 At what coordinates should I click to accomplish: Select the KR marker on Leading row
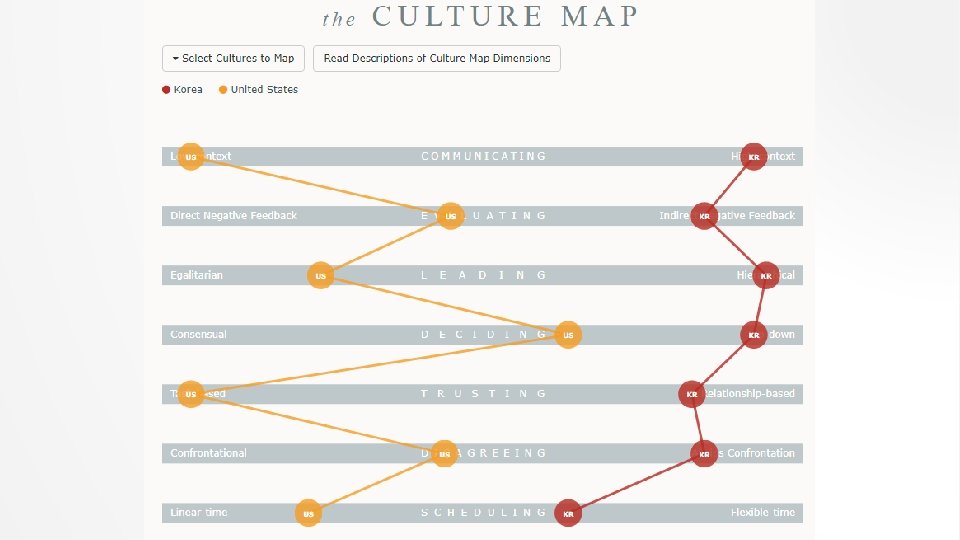coord(766,275)
